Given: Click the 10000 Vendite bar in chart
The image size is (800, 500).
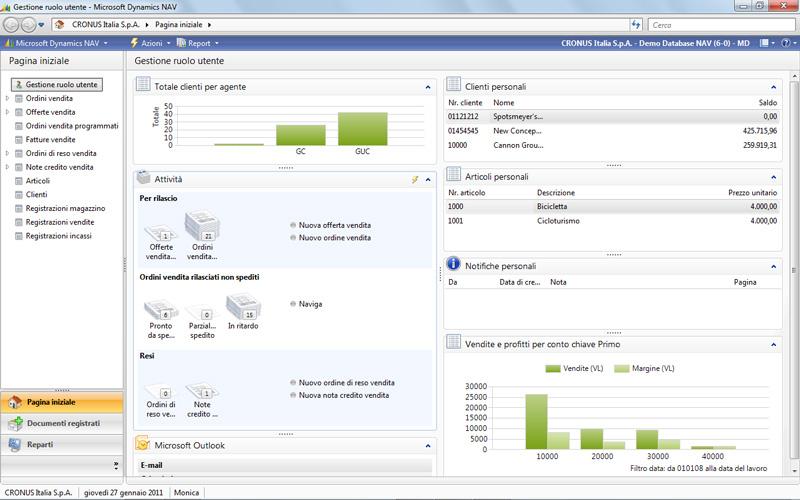Looking at the screenshot, I should click(536, 421).
